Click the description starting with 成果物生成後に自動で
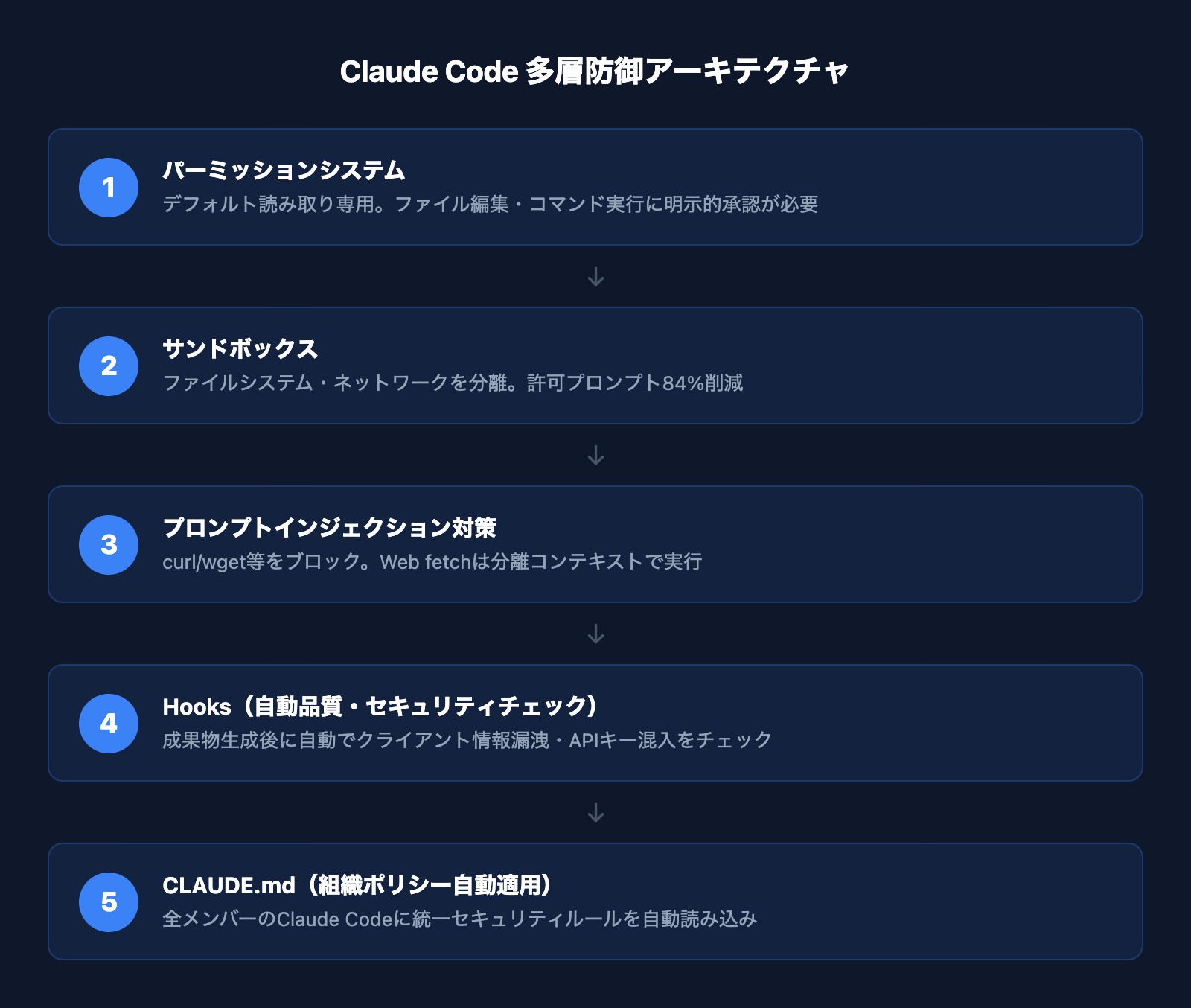Viewport: 1191px width, 1008px height. click(467, 740)
